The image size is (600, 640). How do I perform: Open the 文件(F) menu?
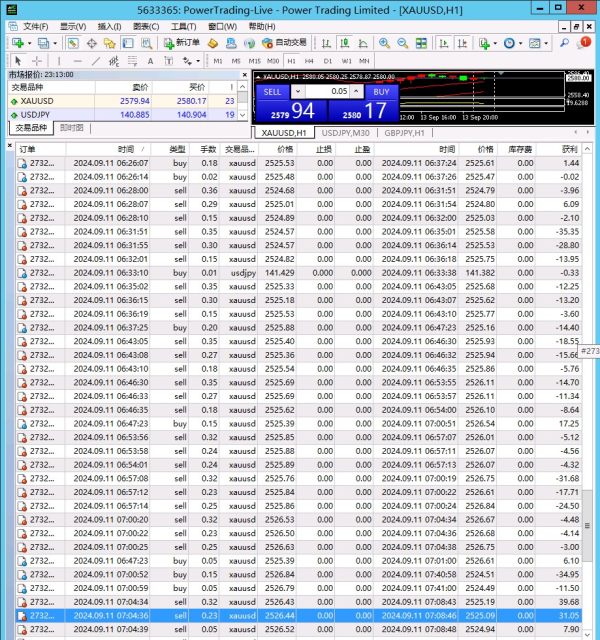coord(36,27)
